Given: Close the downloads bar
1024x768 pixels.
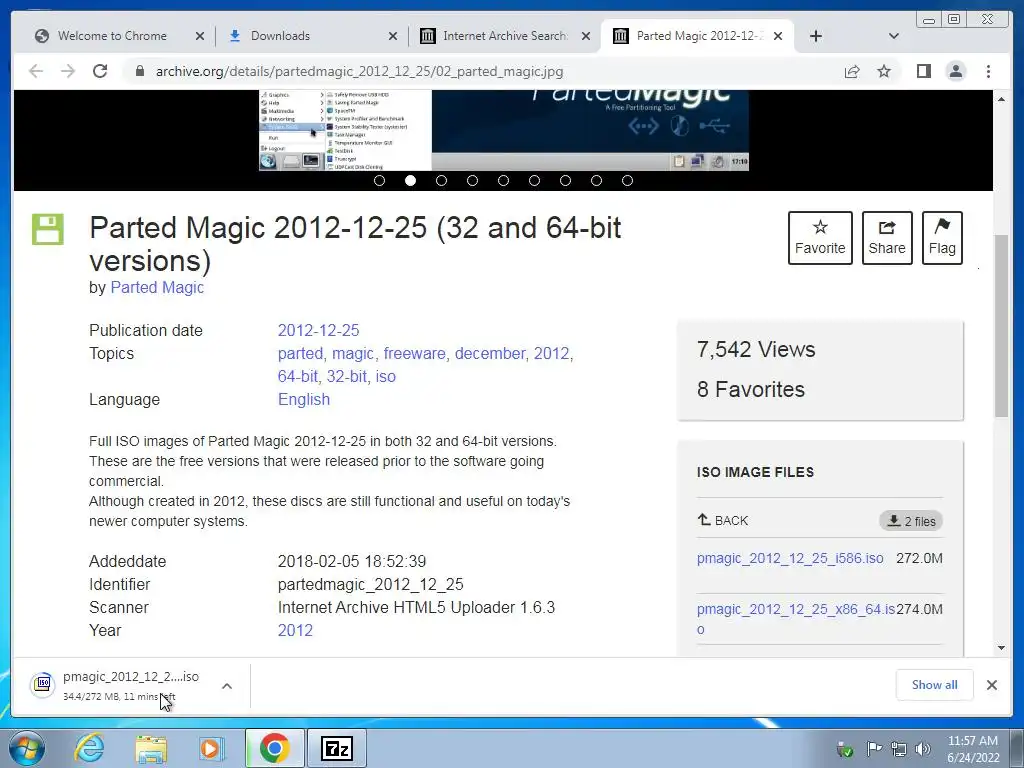Looking at the screenshot, I should [991, 684].
